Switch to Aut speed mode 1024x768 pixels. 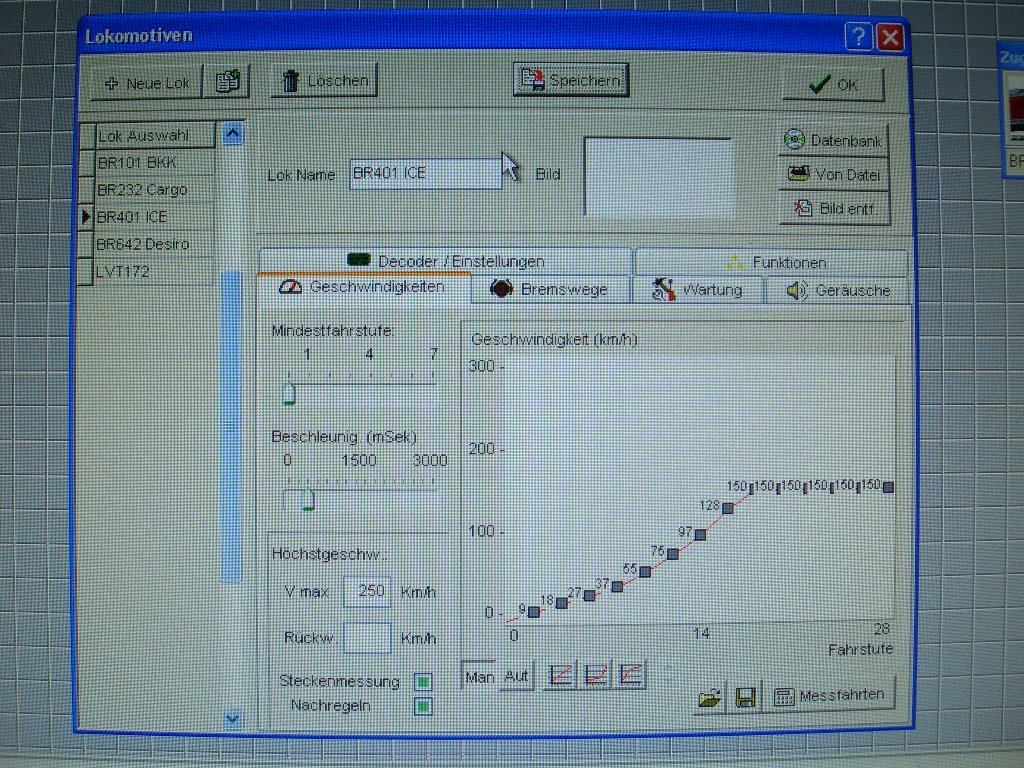[516, 676]
